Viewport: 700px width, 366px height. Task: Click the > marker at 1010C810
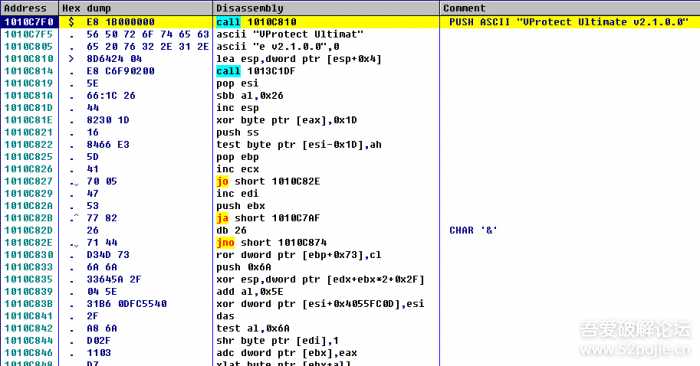point(71,59)
